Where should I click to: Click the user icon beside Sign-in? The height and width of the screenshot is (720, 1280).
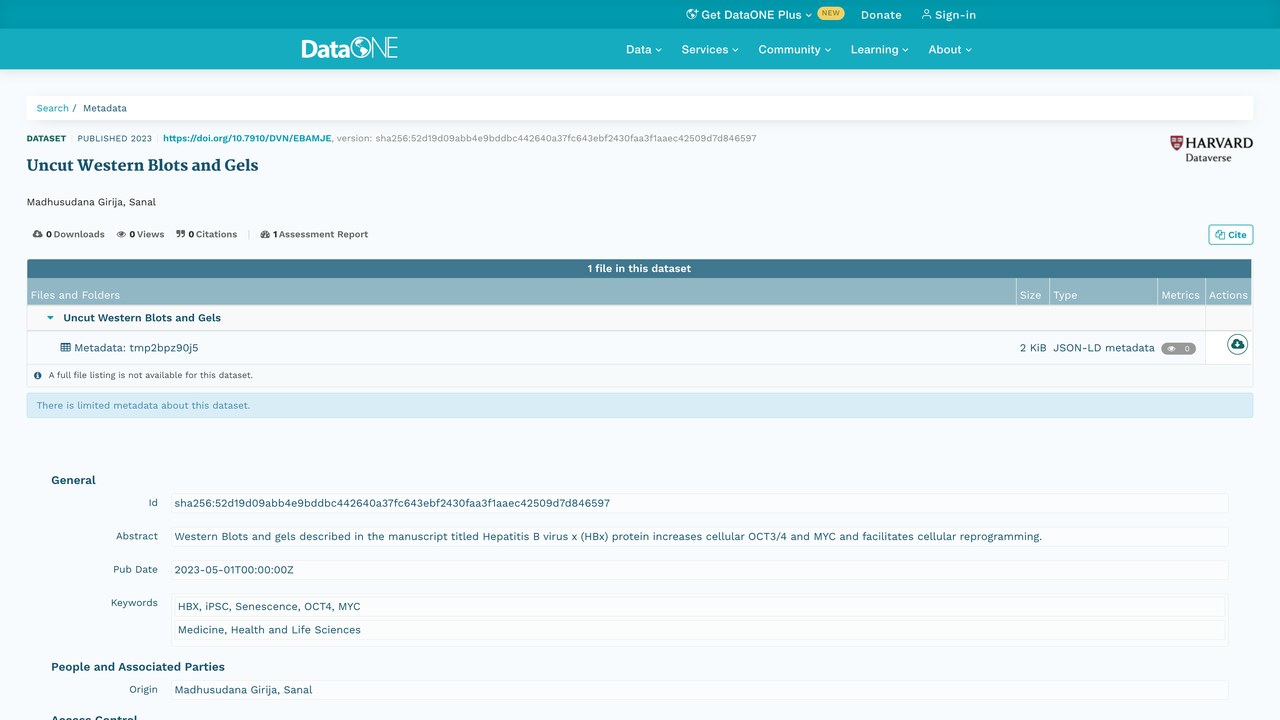point(926,14)
